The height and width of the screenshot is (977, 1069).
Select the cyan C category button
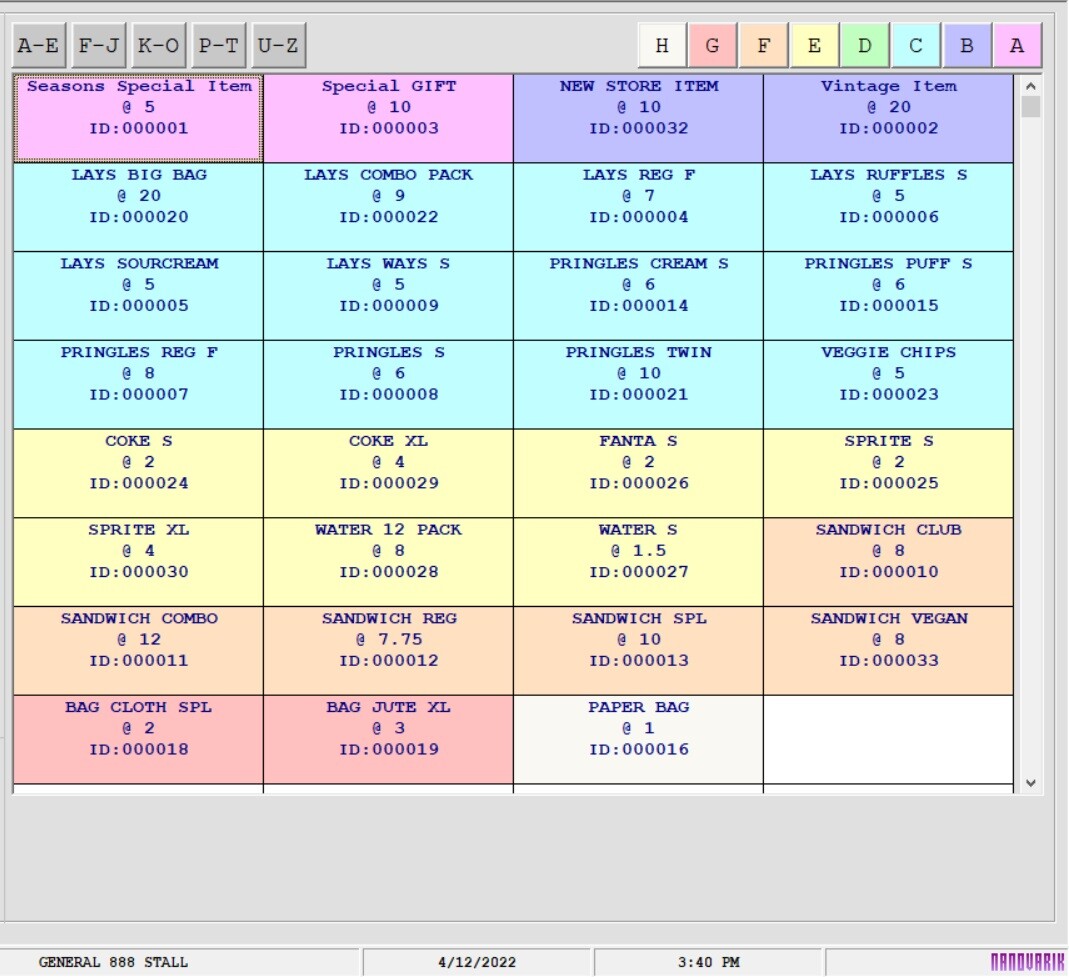pos(916,46)
